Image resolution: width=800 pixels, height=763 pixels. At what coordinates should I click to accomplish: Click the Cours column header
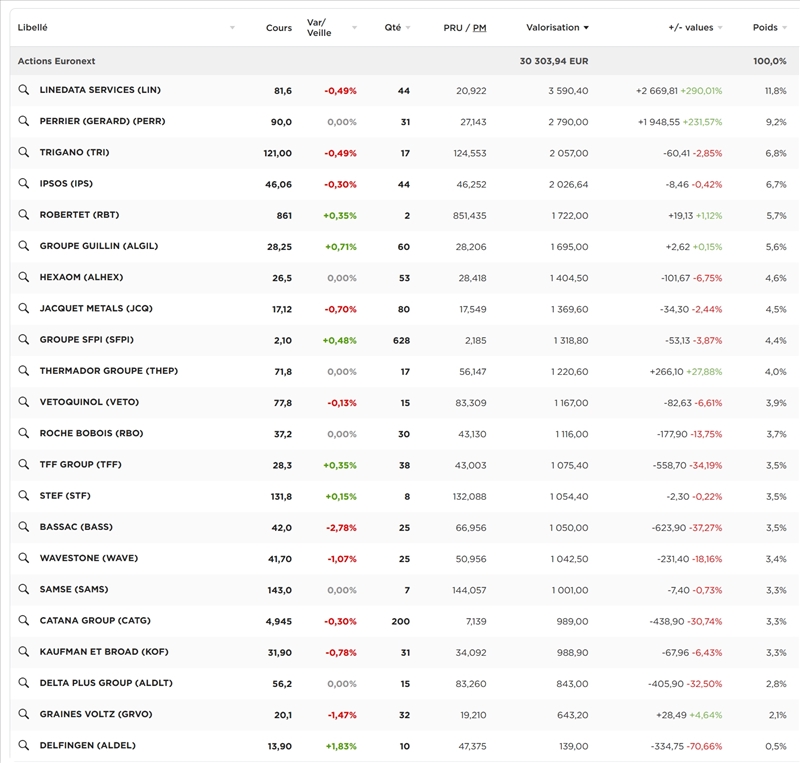[279, 28]
